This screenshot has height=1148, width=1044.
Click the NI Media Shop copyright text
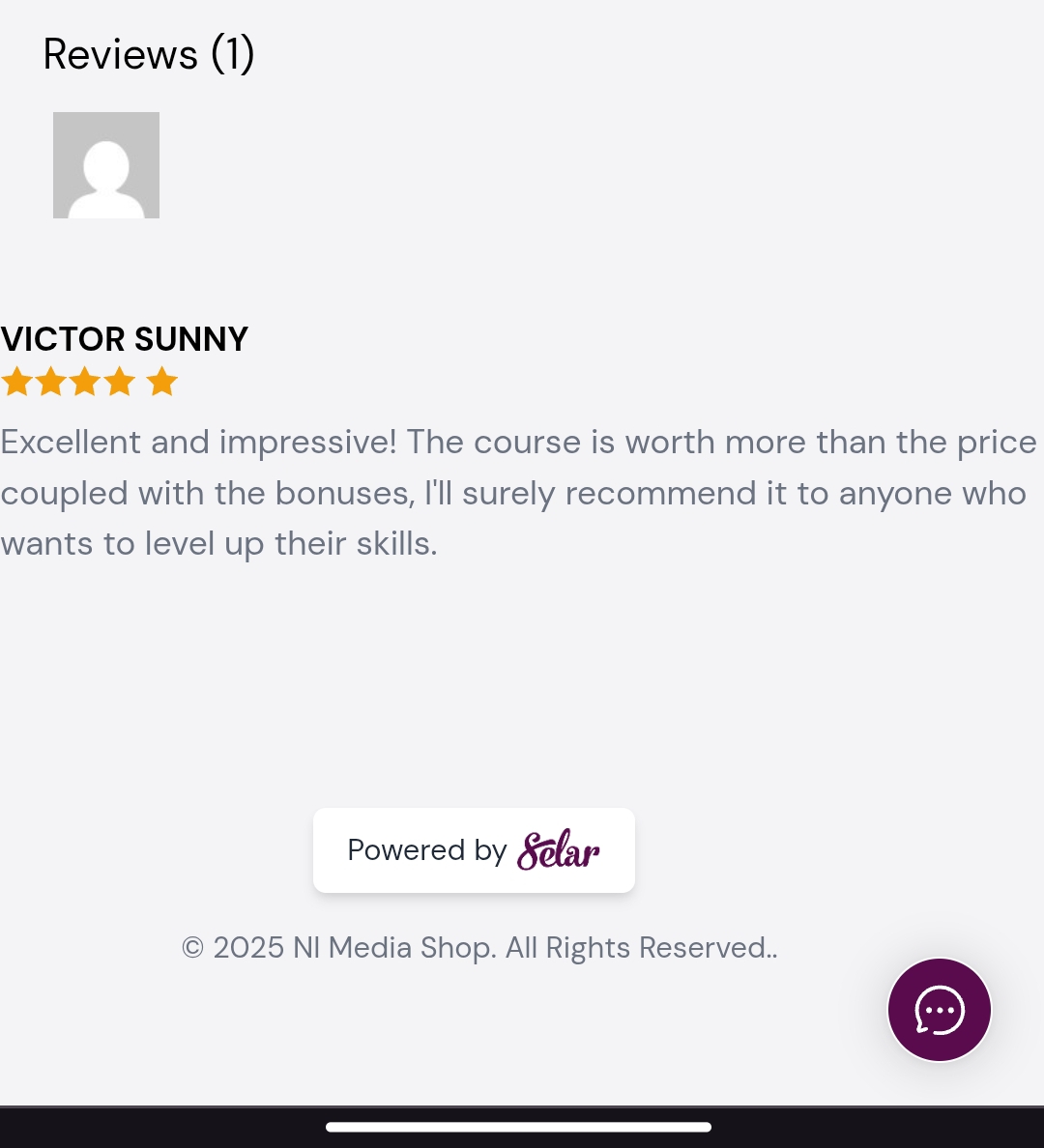pos(479,947)
